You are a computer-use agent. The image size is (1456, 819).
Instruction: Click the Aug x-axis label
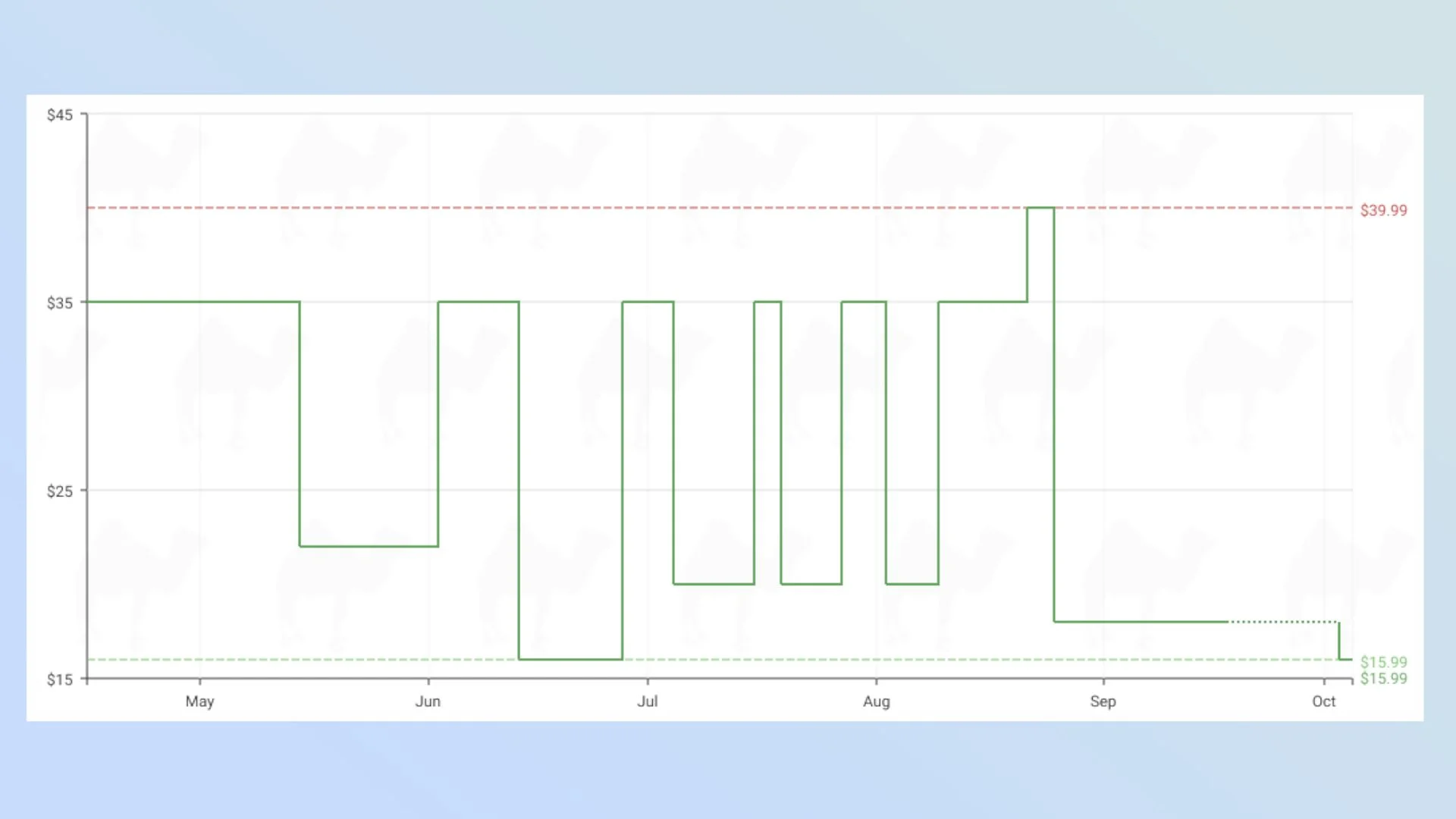click(x=877, y=701)
